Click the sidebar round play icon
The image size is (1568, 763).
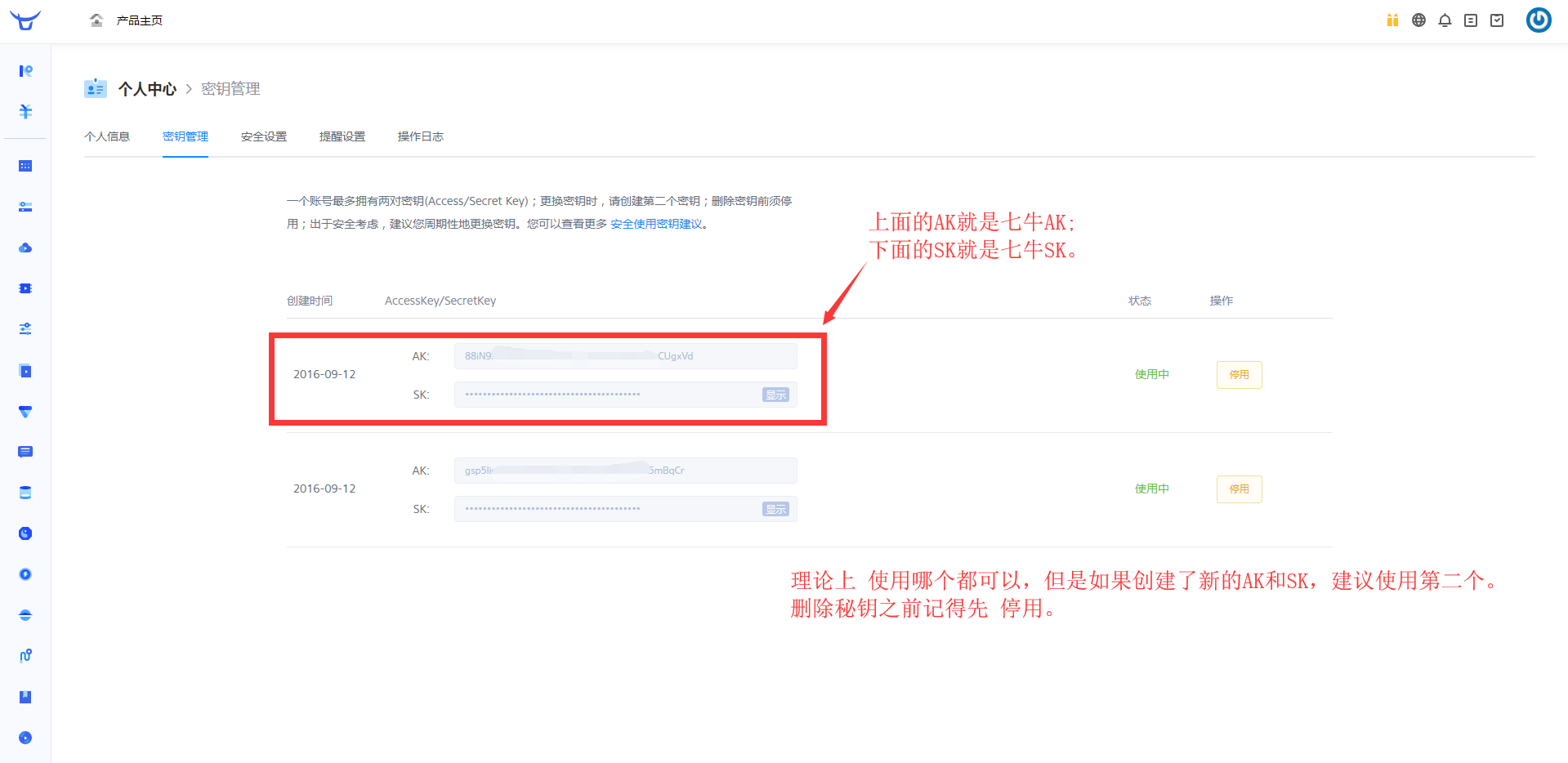click(25, 738)
